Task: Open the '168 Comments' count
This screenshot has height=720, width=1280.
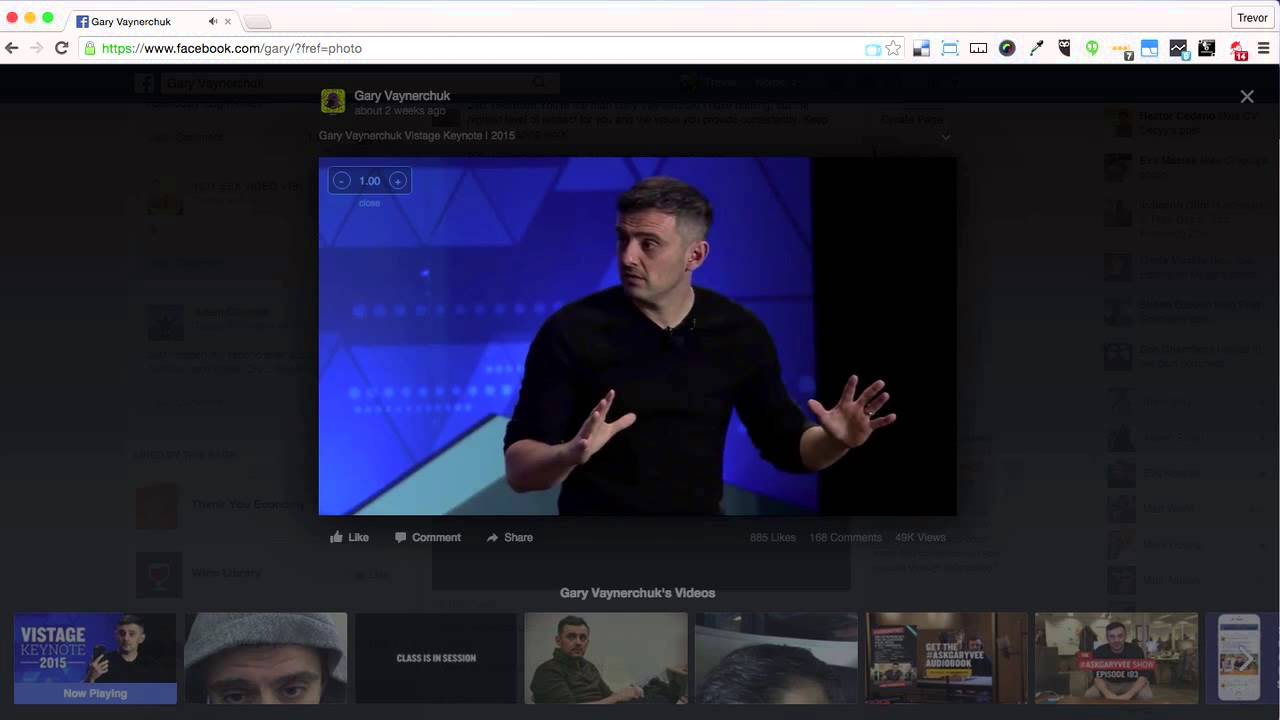Action: coord(846,537)
